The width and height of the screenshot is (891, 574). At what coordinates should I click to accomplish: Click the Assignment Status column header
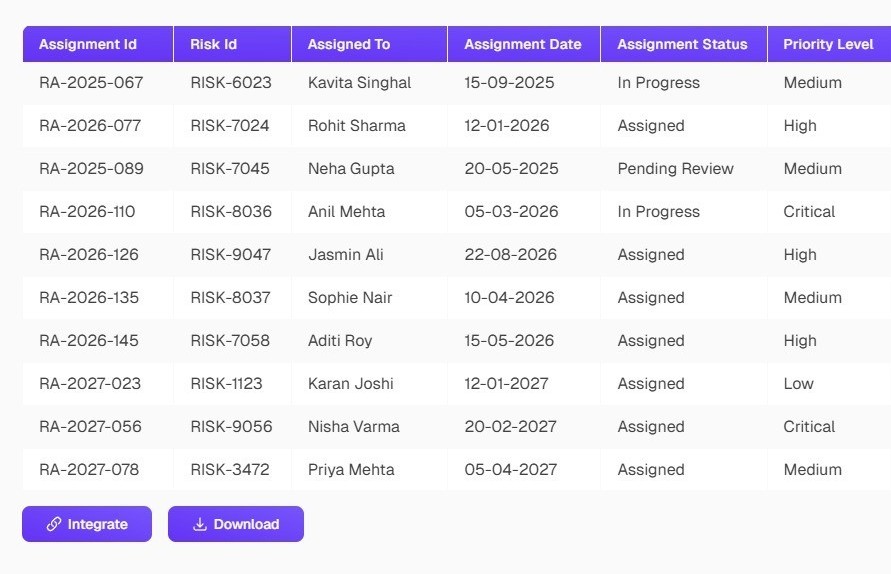pos(684,44)
